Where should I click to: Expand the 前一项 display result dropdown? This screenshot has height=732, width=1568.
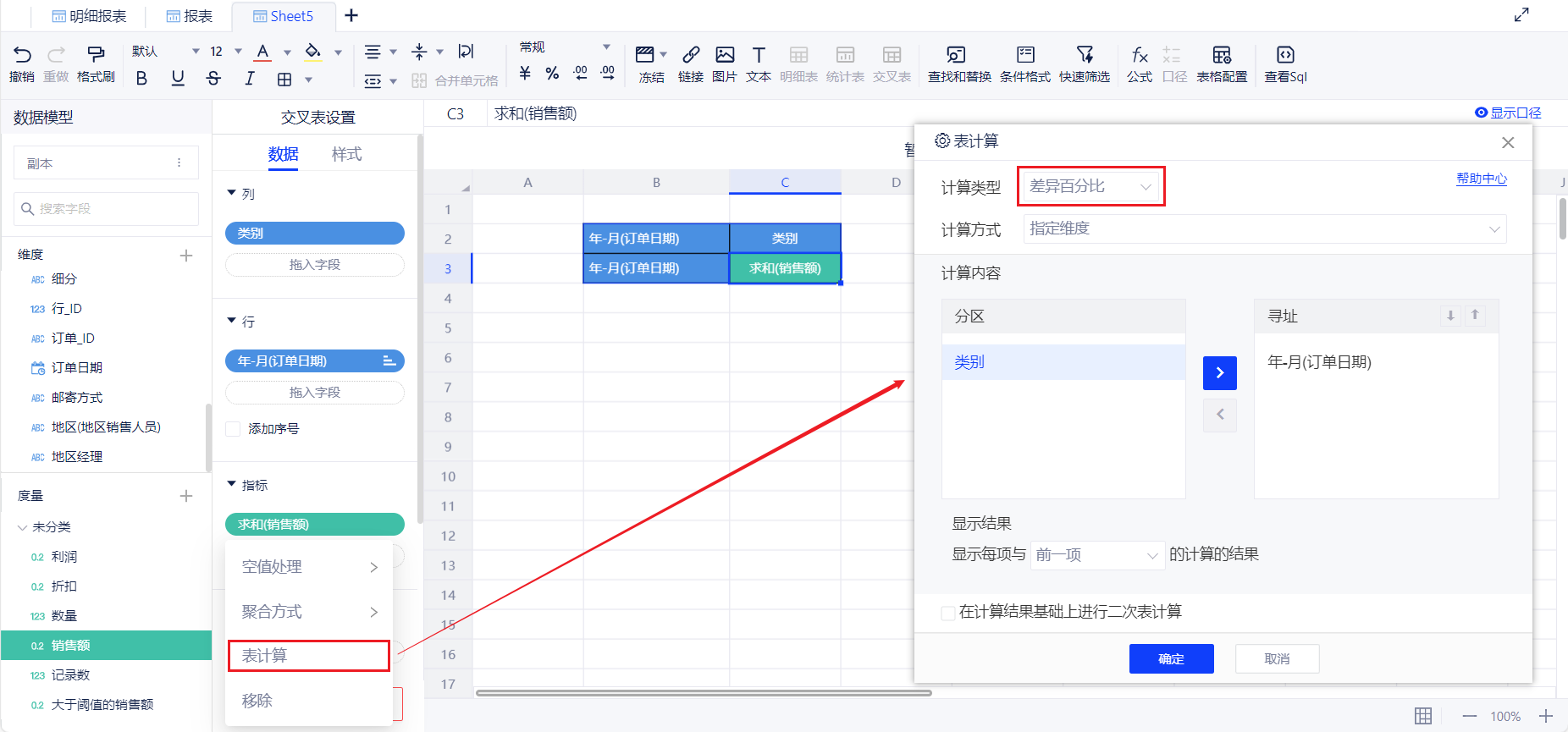tap(1096, 555)
